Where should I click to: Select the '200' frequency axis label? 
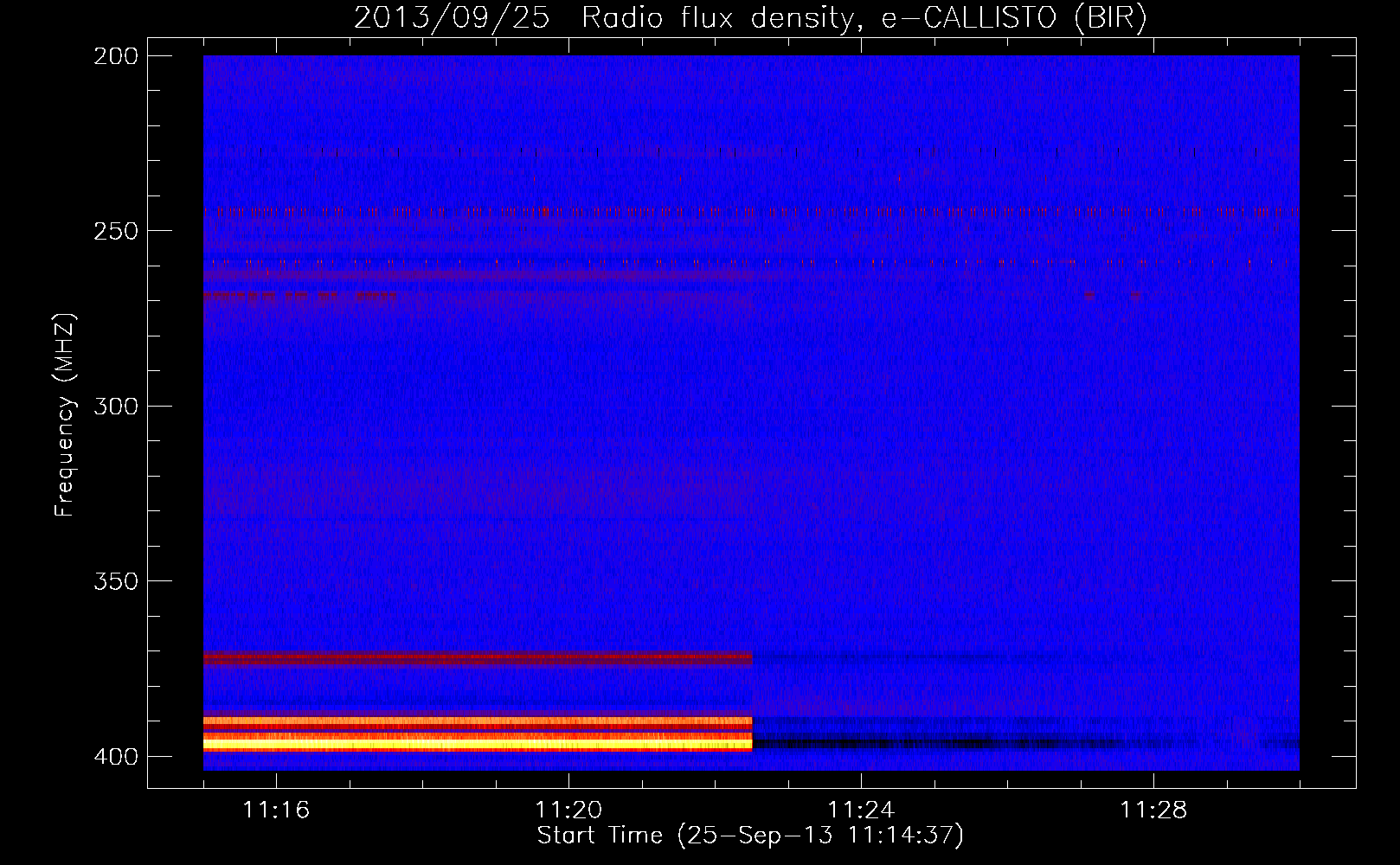116,56
